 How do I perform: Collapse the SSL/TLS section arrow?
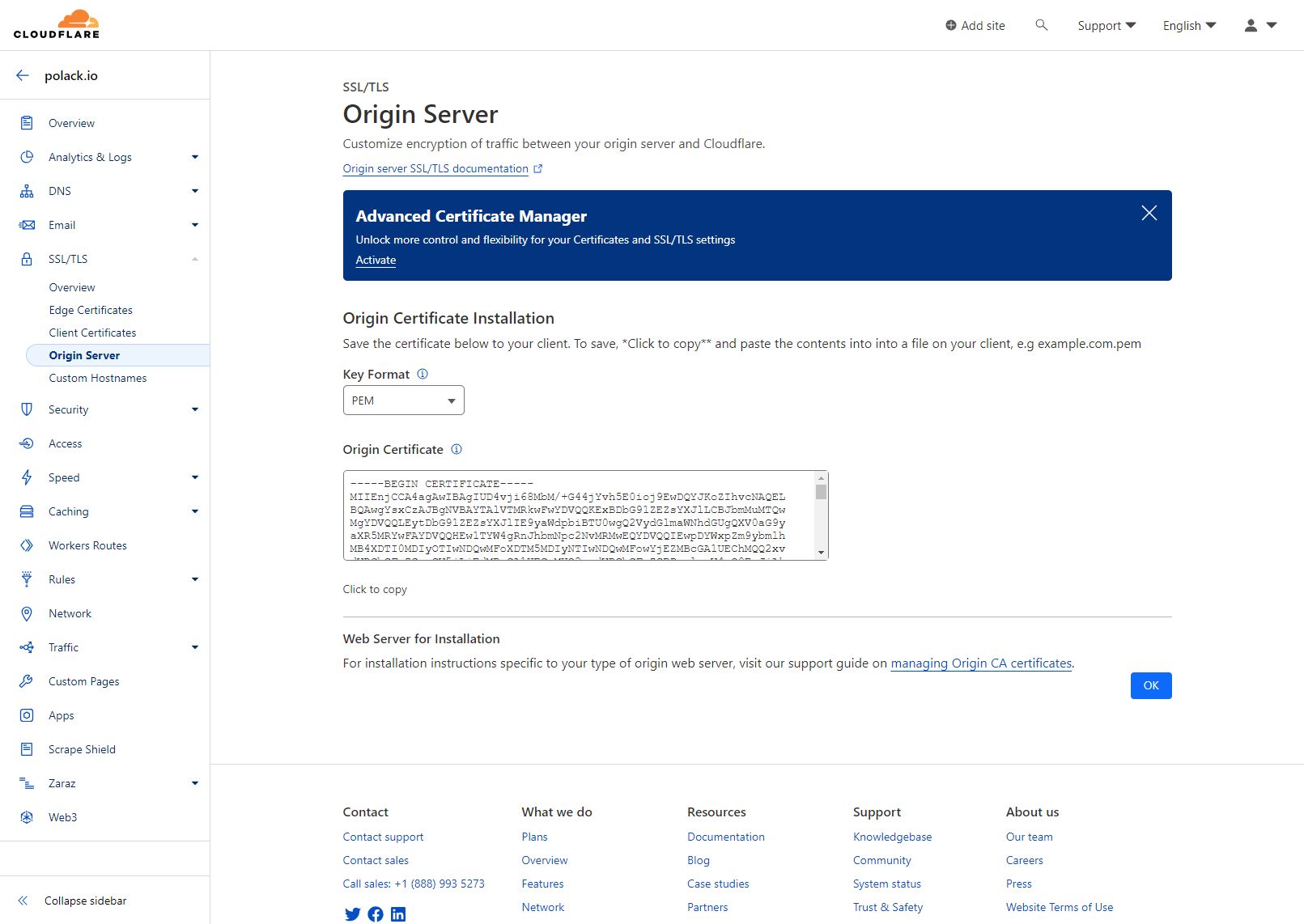tap(195, 259)
